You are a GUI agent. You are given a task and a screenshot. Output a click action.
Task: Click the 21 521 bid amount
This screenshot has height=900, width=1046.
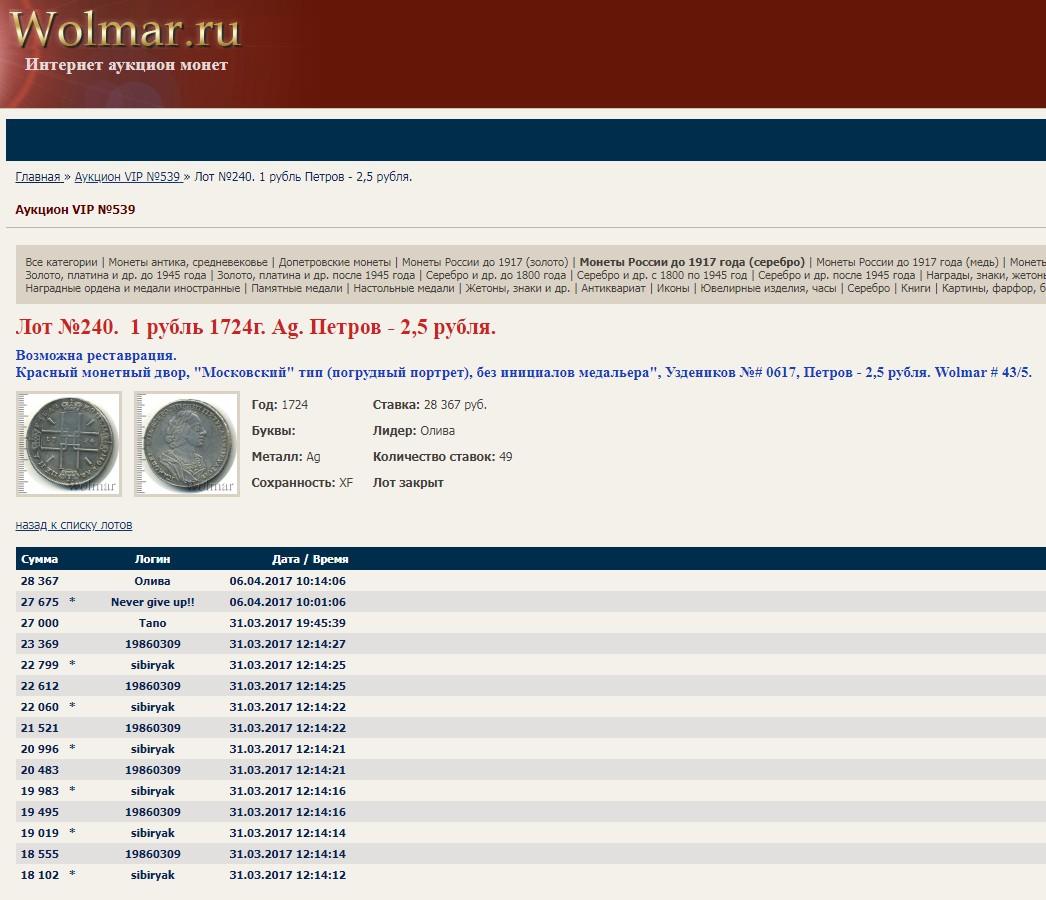[x=39, y=728]
